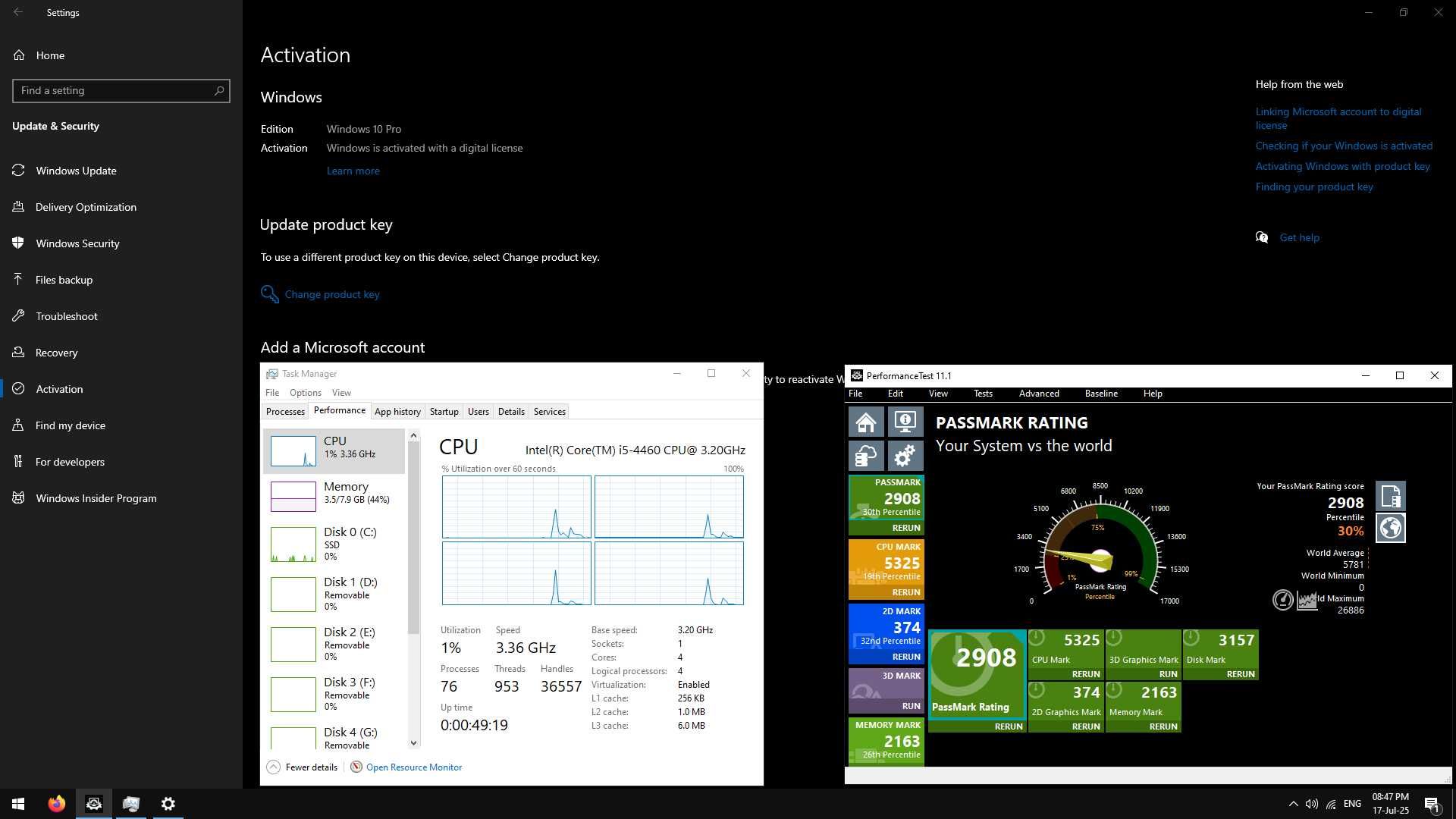Open PerformanceTest Edit menu
Screen dimensions: 1456x819
click(x=896, y=393)
